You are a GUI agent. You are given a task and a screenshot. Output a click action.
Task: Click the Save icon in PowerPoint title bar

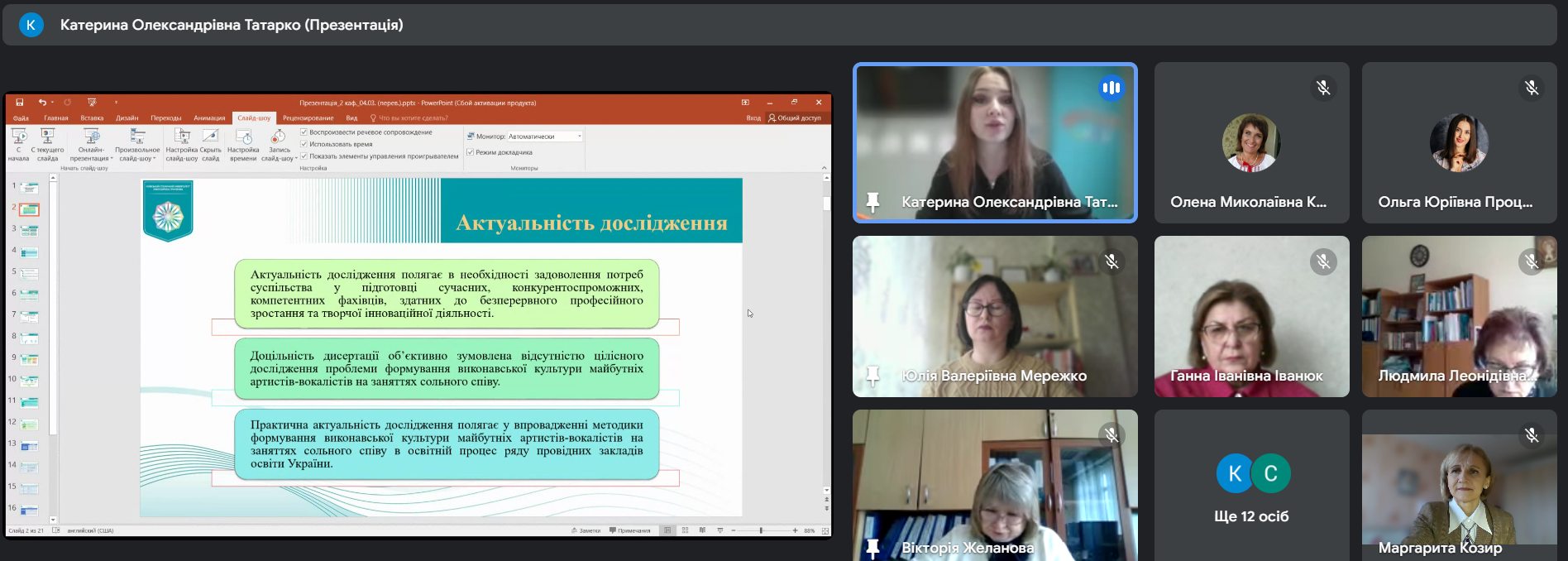click(x=20, y=103)
